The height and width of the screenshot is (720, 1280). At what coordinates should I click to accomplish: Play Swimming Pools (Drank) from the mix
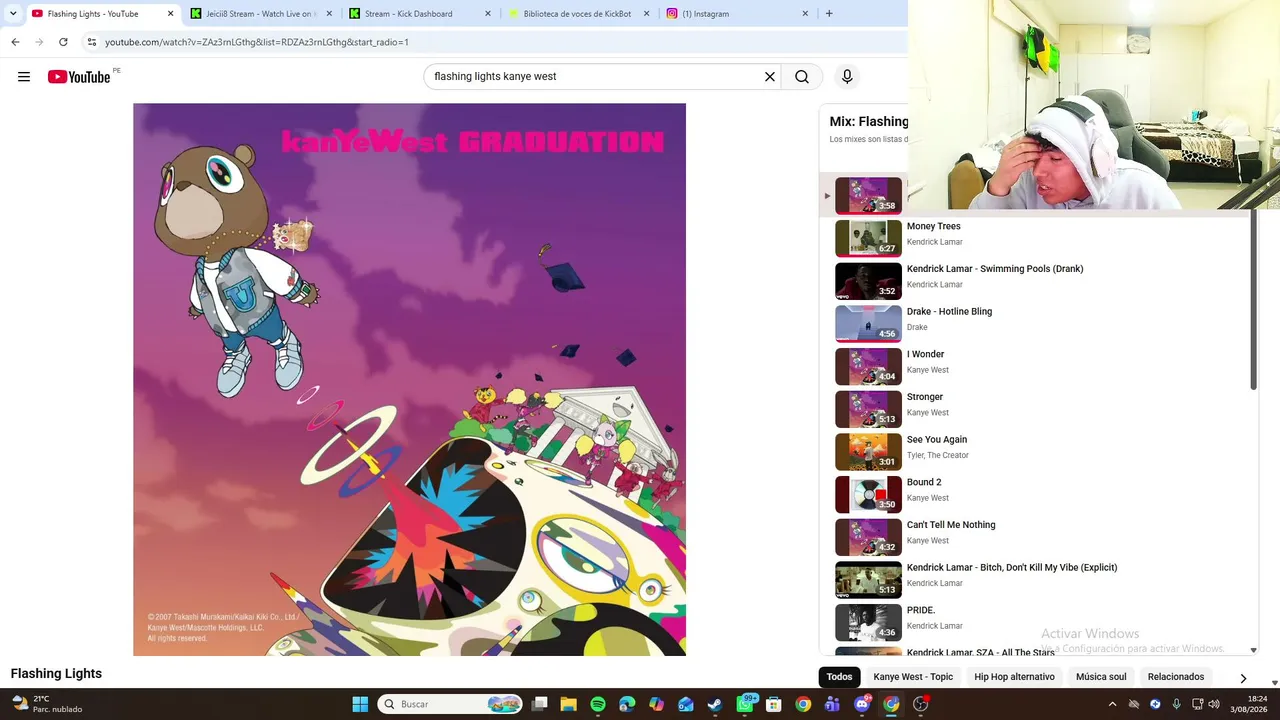1036,281
